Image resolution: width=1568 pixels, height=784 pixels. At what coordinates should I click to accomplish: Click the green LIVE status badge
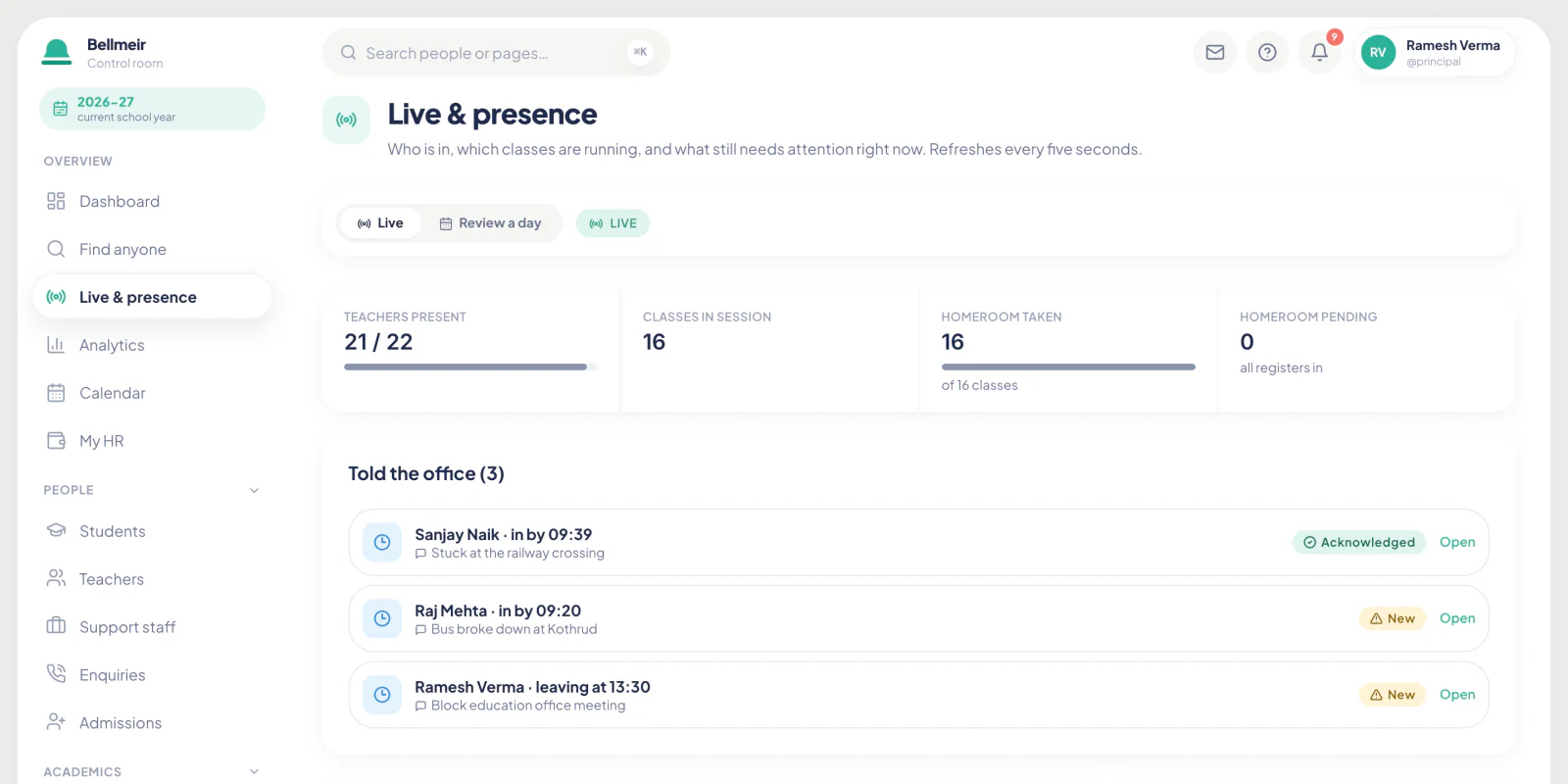coord(612,223)
